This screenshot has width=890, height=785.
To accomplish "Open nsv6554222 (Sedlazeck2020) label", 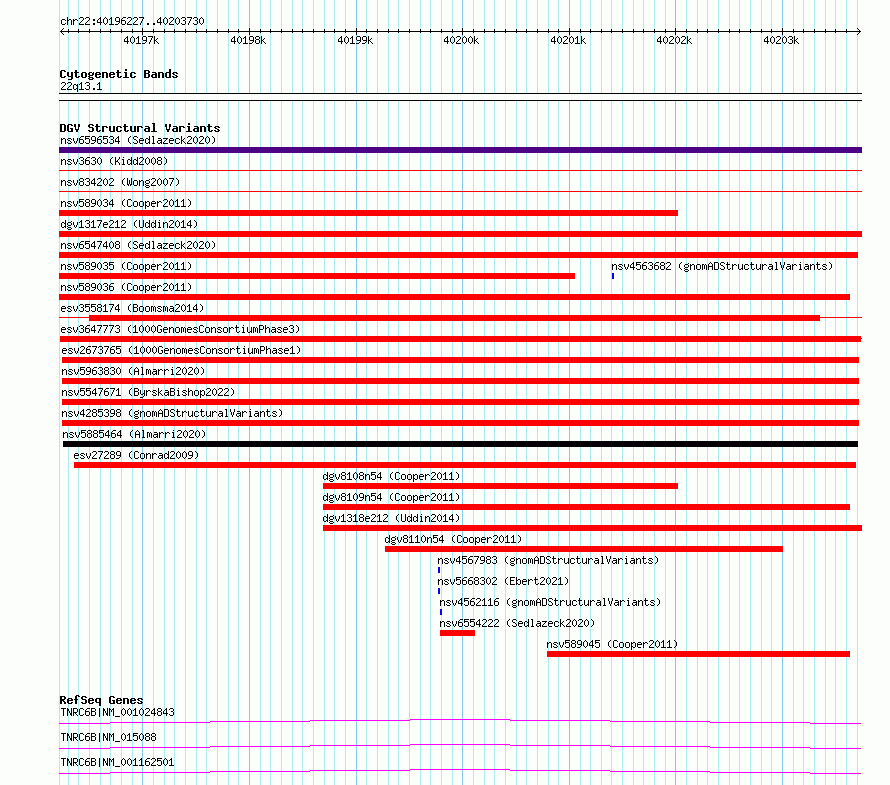I will coord(517,623).
